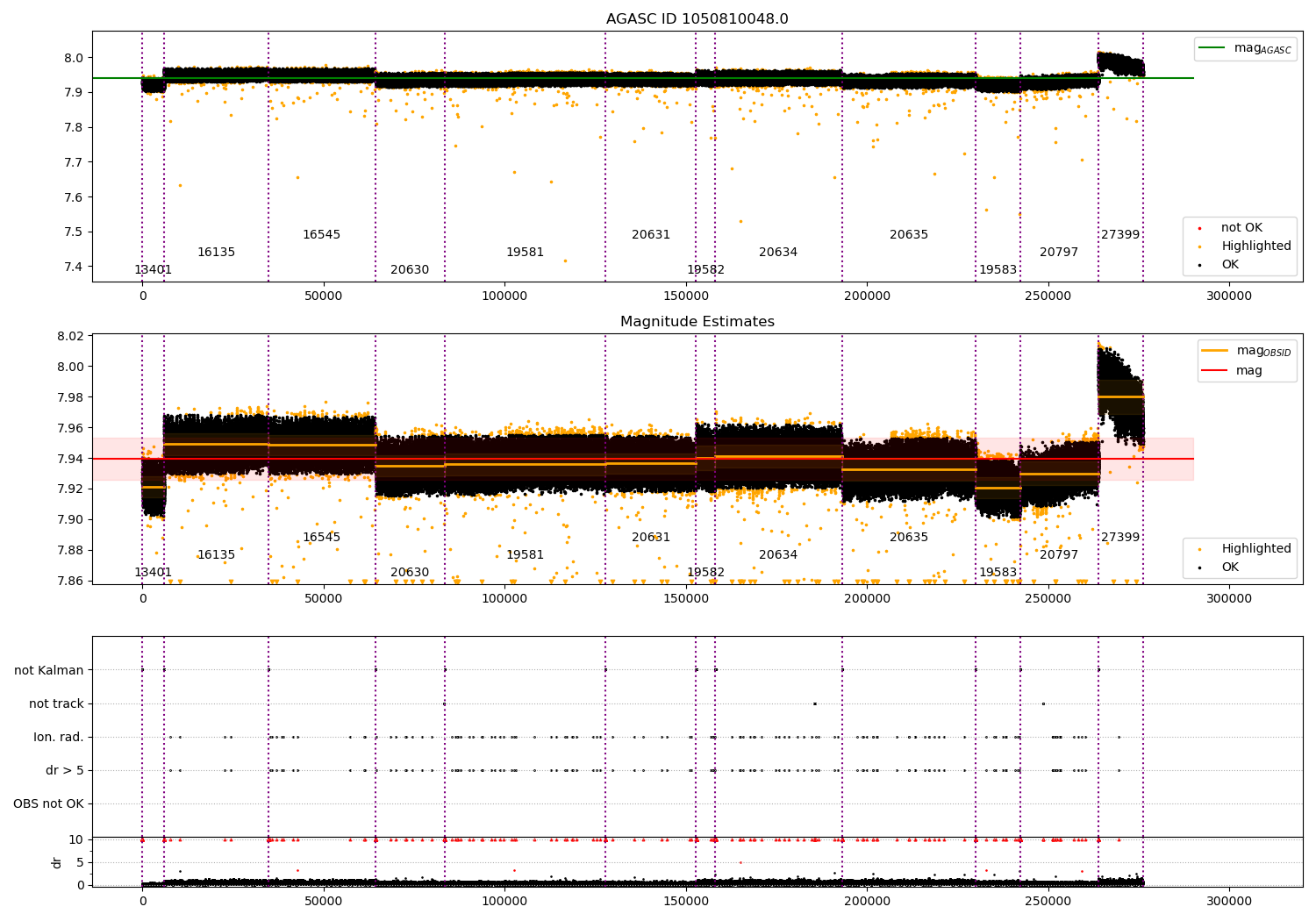Click the 'Magnitude Estimates' plot title
This screenshot has height=921, width=1316.
697,322
